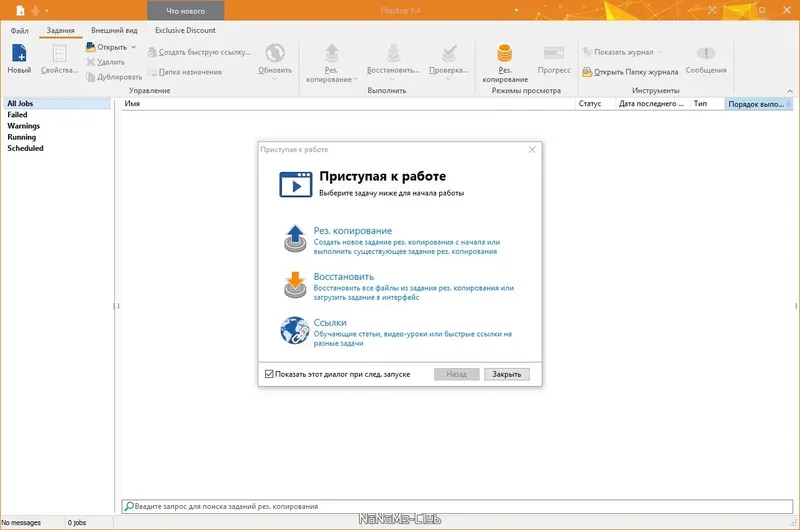Open the Exclusive Discount tab
This screenshot has width=800, height=530.
point(185,31)
